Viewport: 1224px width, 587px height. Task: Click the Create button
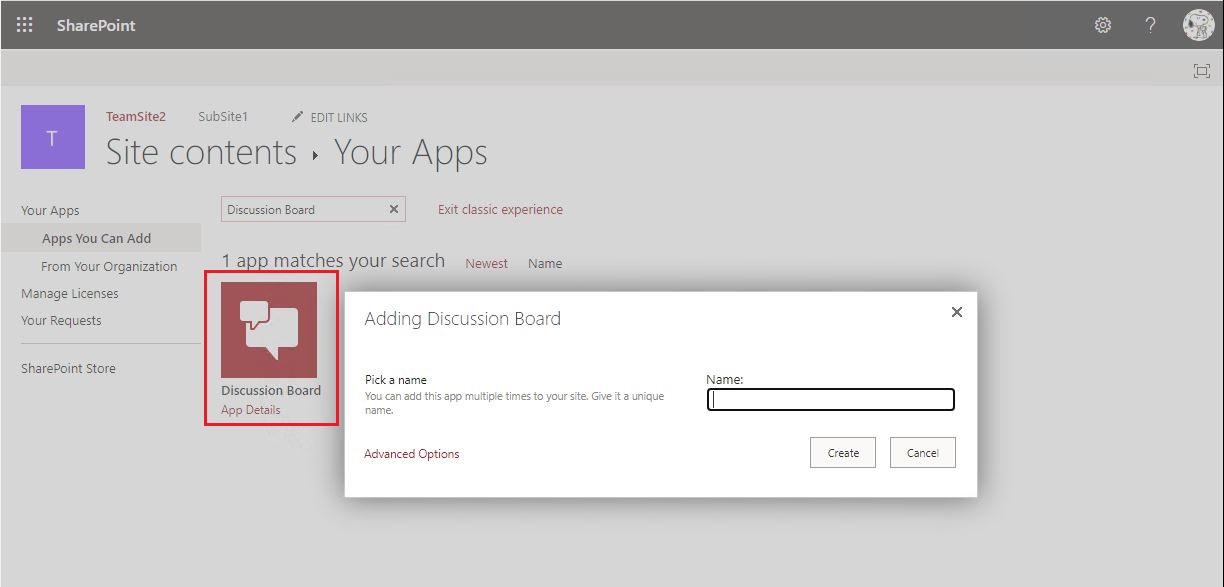click(843, 452)
